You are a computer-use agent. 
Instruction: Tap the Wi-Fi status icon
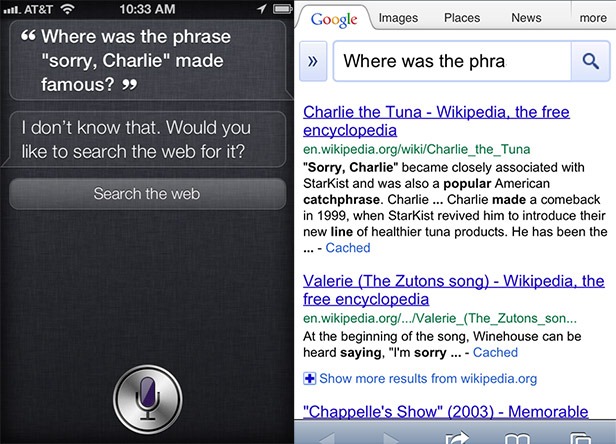pyautogui.click(x=68, y=9)
